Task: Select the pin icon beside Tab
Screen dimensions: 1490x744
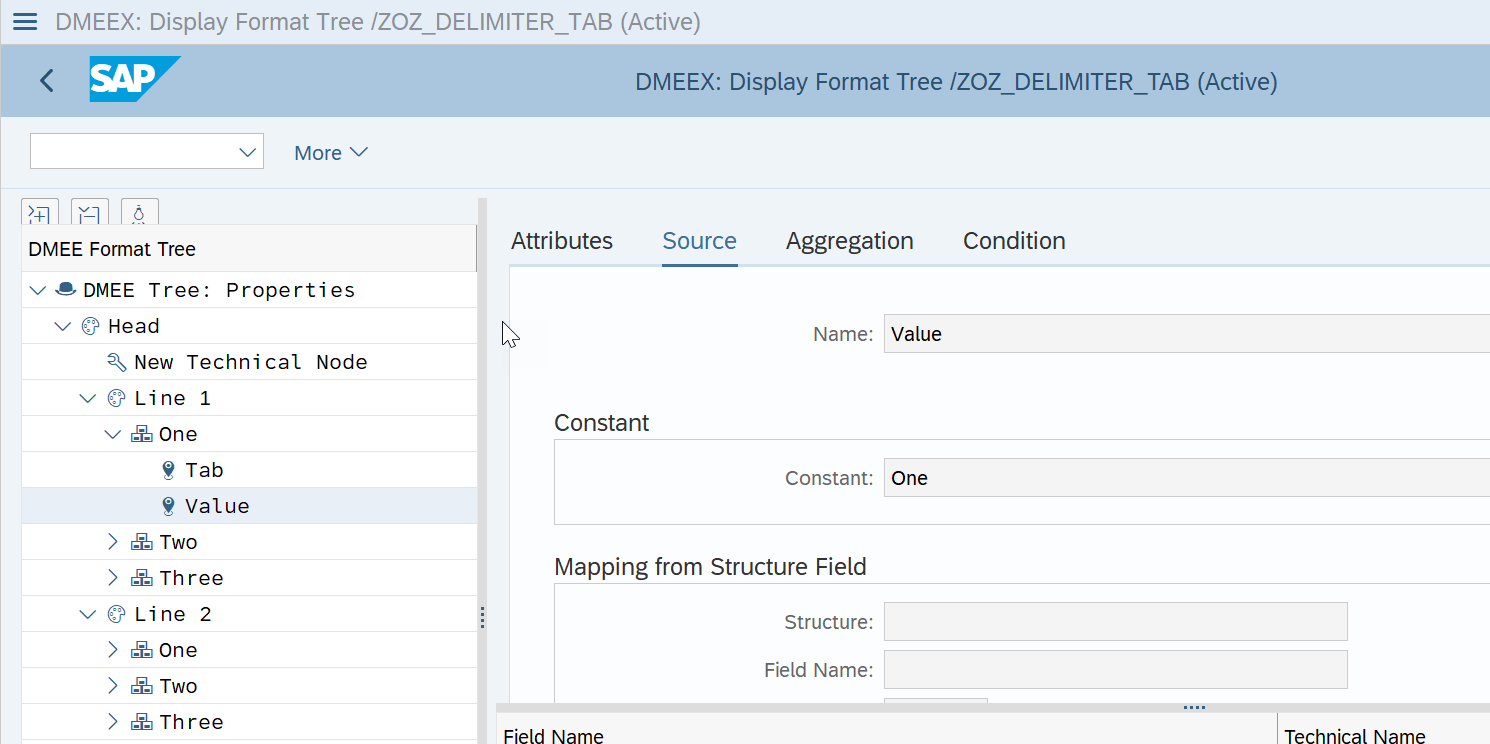Action: 168,470
